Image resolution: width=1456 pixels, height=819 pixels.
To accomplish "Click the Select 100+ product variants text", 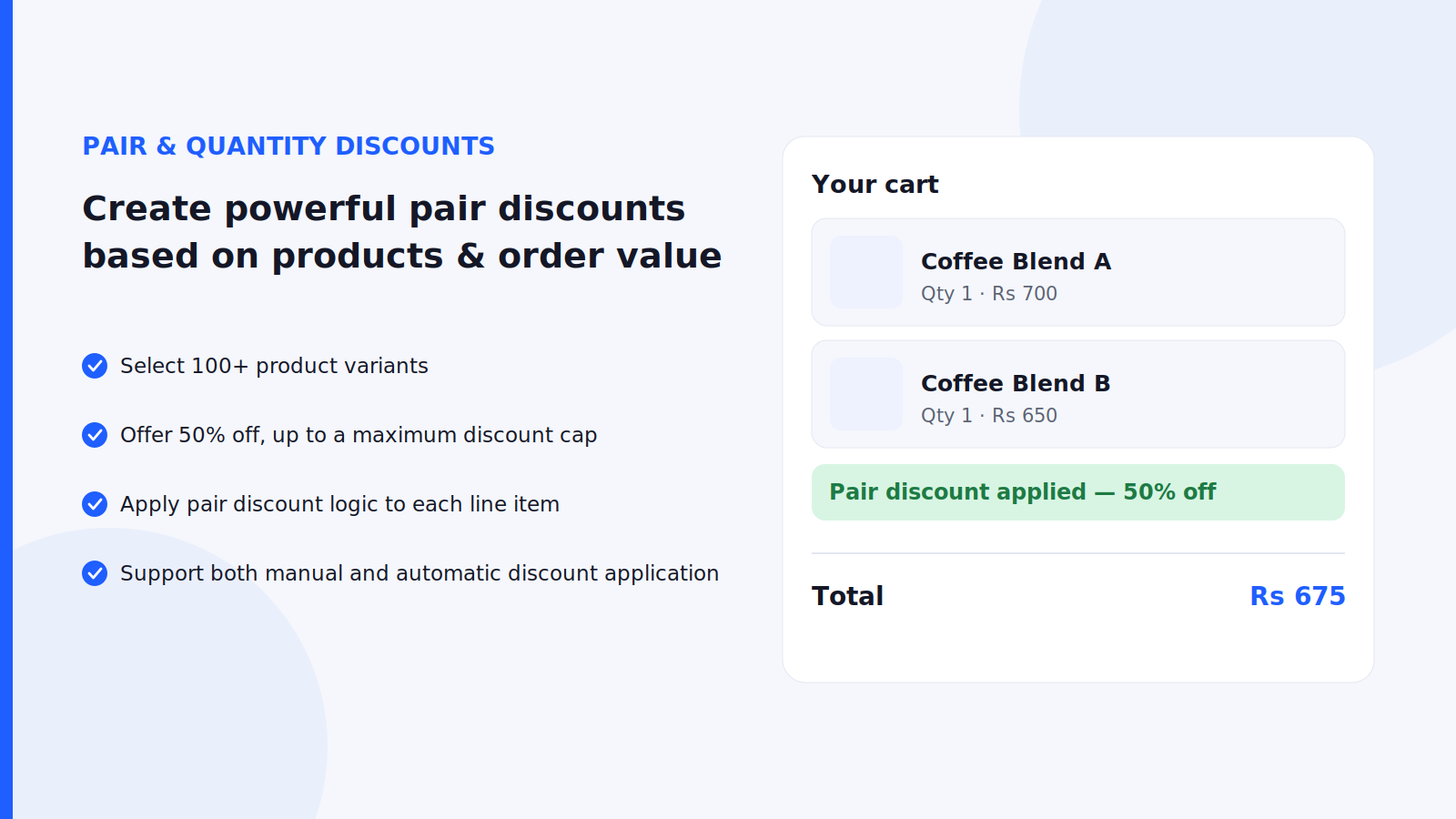I will (x=274, y=366).
